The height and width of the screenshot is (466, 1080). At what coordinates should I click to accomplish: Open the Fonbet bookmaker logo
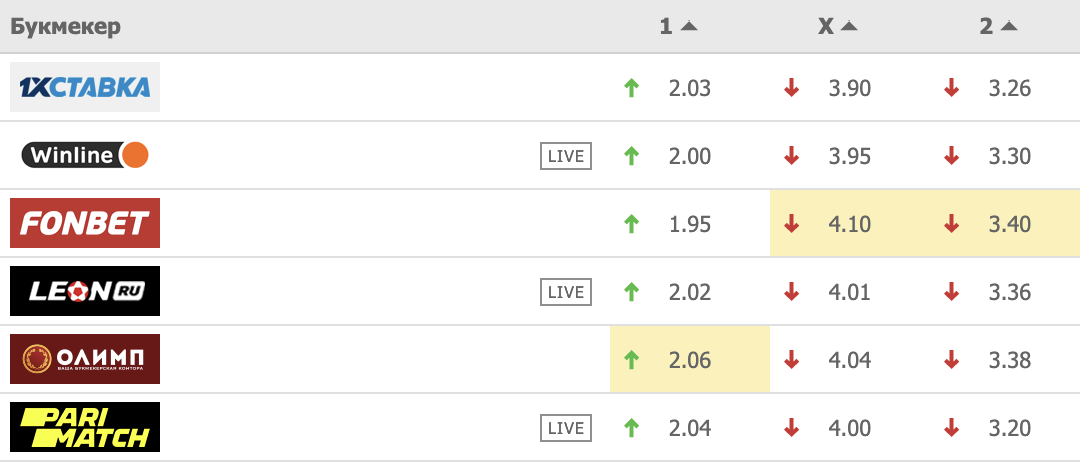tap(85, 223)
